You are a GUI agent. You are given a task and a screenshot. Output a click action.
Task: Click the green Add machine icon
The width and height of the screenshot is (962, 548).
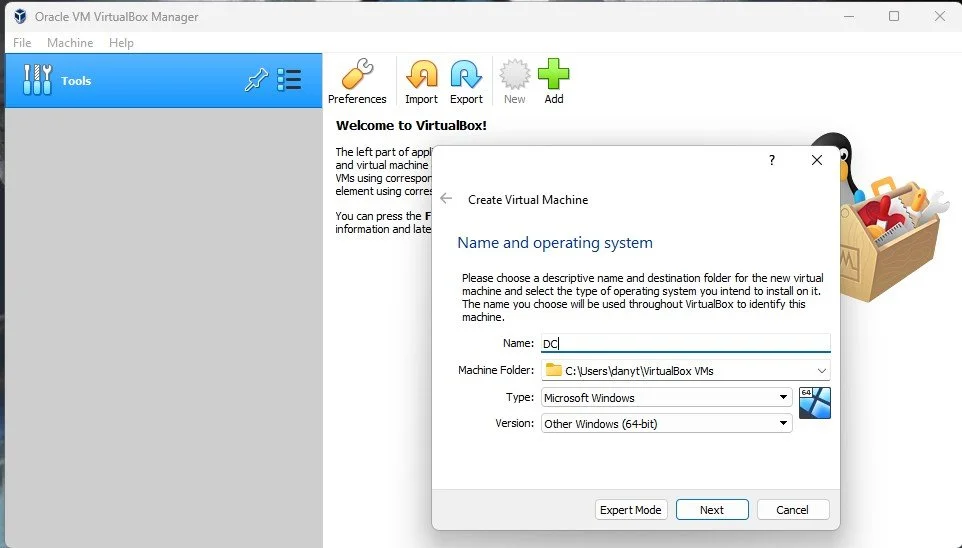click(553, 74)
